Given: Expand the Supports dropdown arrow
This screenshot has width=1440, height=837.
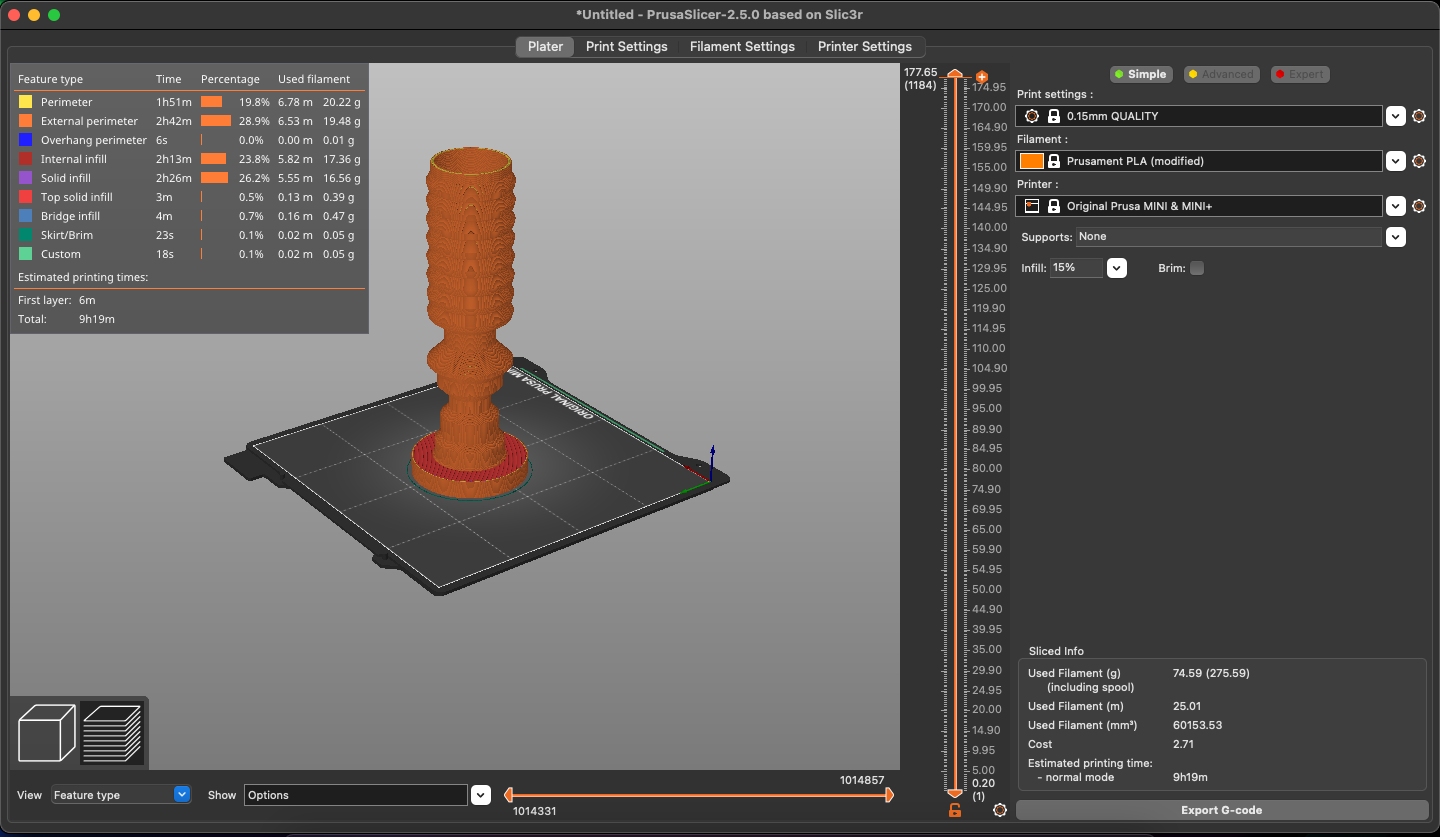Looking at the screenshot, I should 1396,237.
